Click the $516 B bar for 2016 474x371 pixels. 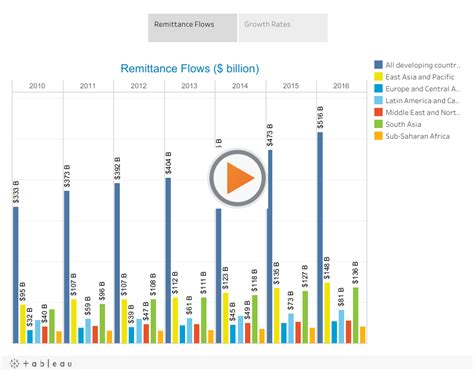coord(320,238)
